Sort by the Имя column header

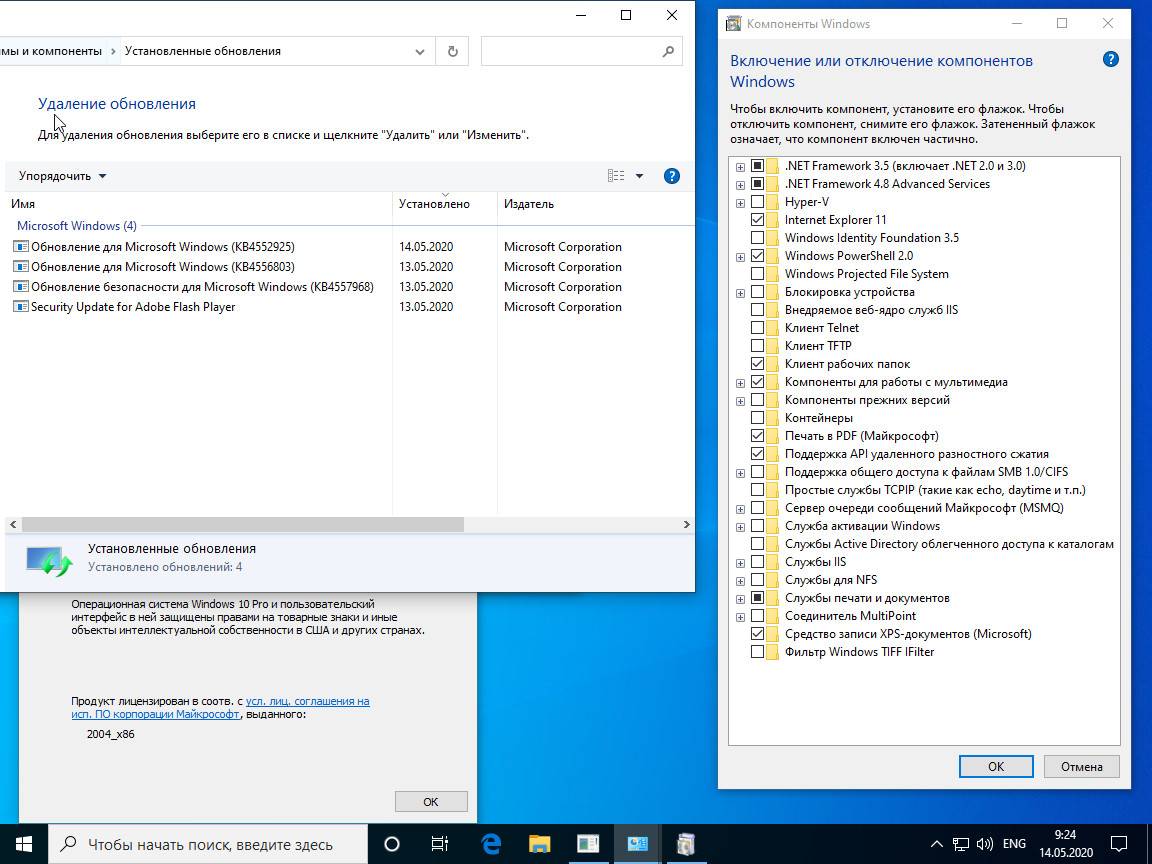pos(198,204)
